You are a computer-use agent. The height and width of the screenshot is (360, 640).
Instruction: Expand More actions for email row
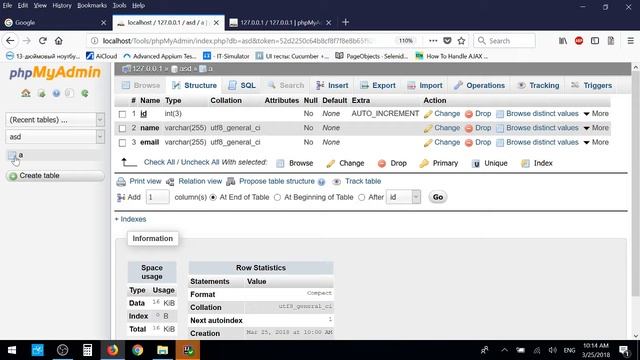coord(596,142)
